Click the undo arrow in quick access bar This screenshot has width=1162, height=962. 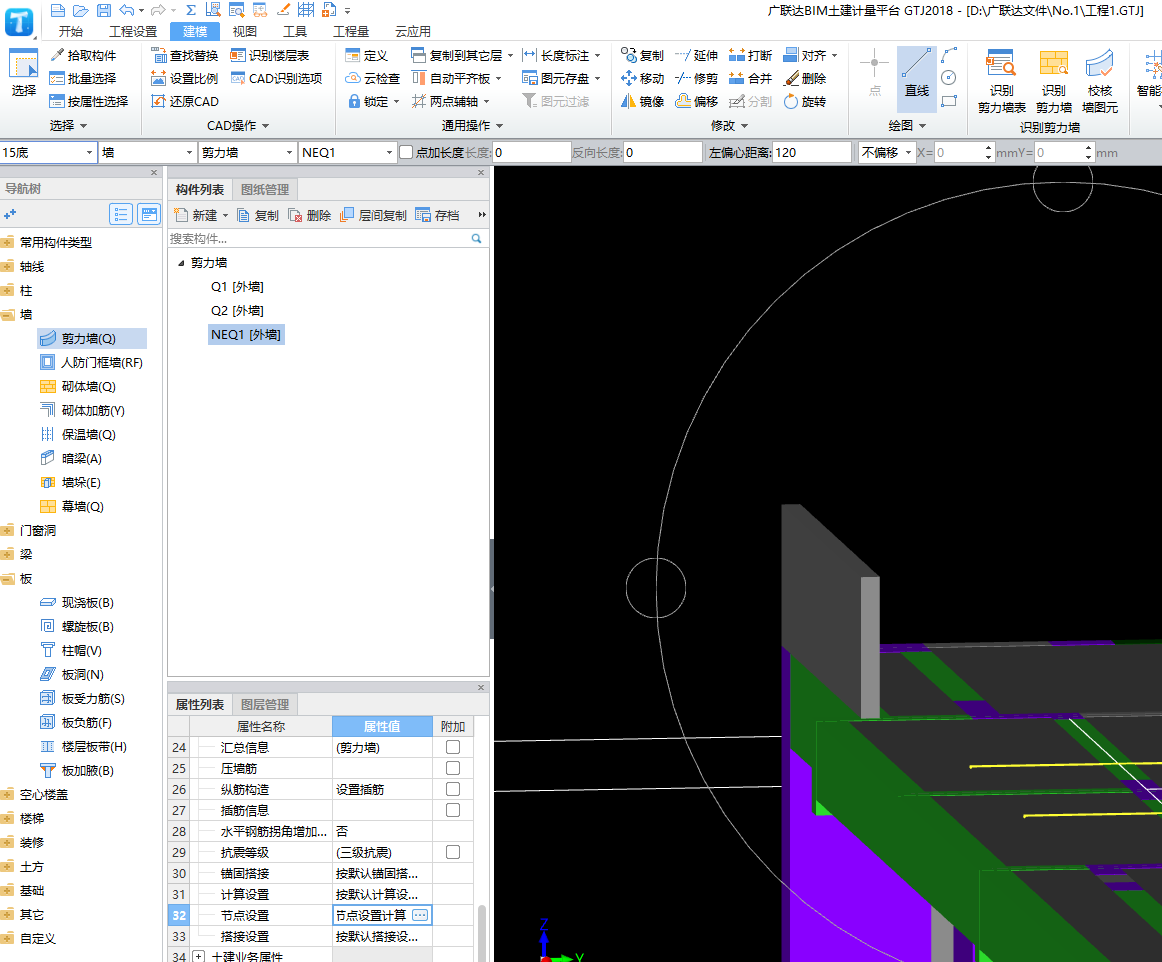pyautogui.click(x=127, y=10)
